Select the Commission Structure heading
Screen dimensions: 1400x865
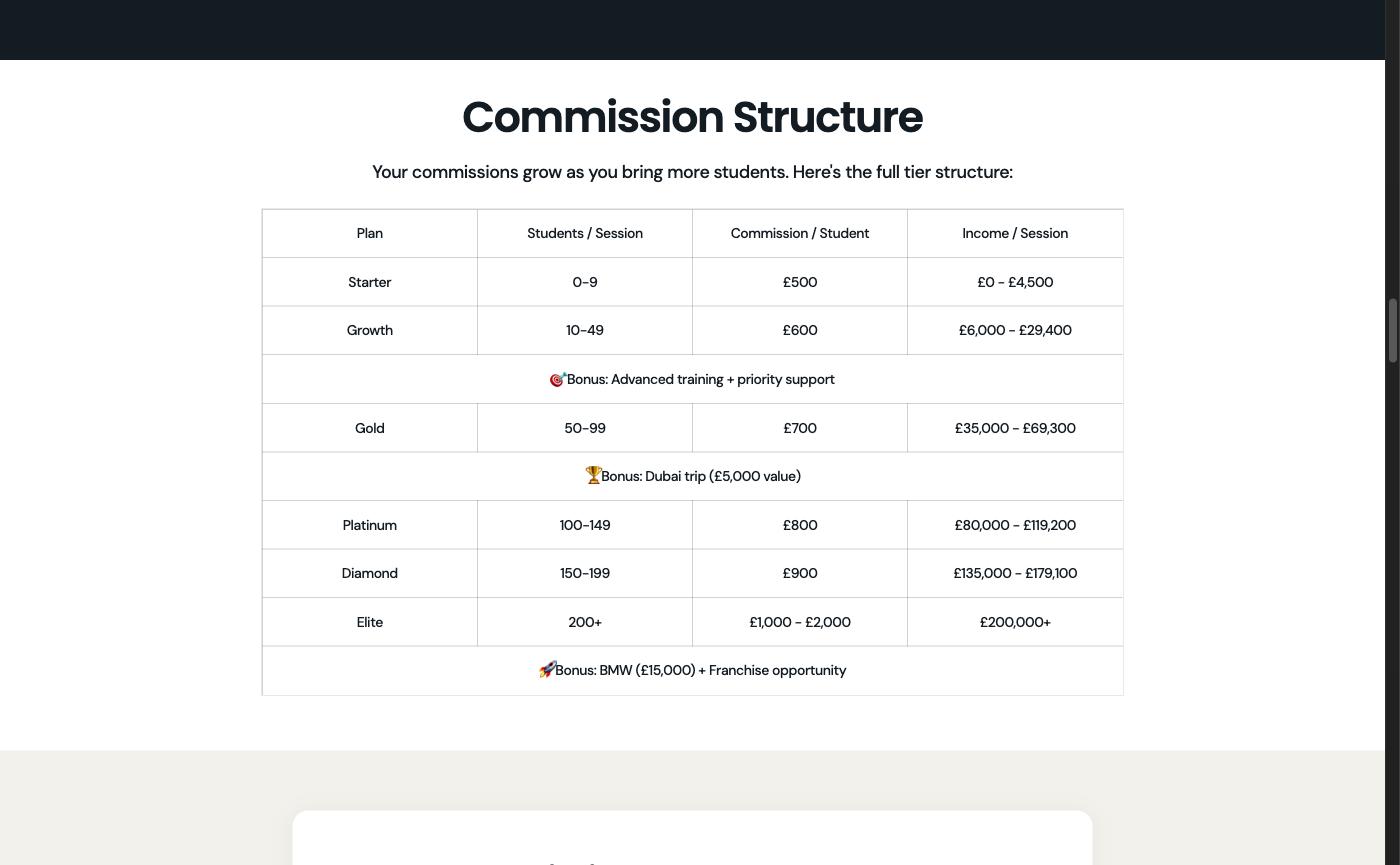pos(692,117)
